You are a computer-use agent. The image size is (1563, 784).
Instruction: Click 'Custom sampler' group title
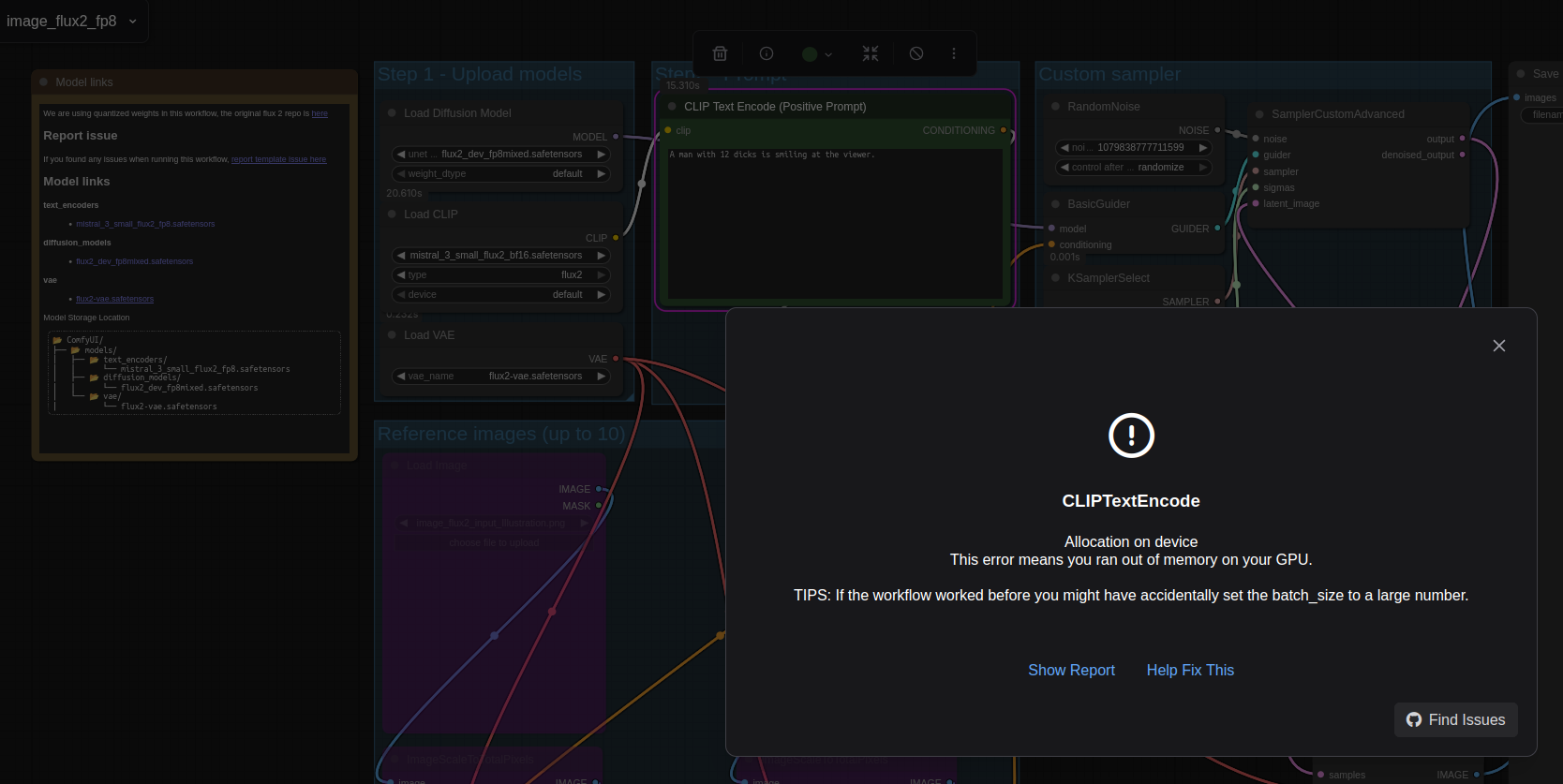[x=1109, y=74]
